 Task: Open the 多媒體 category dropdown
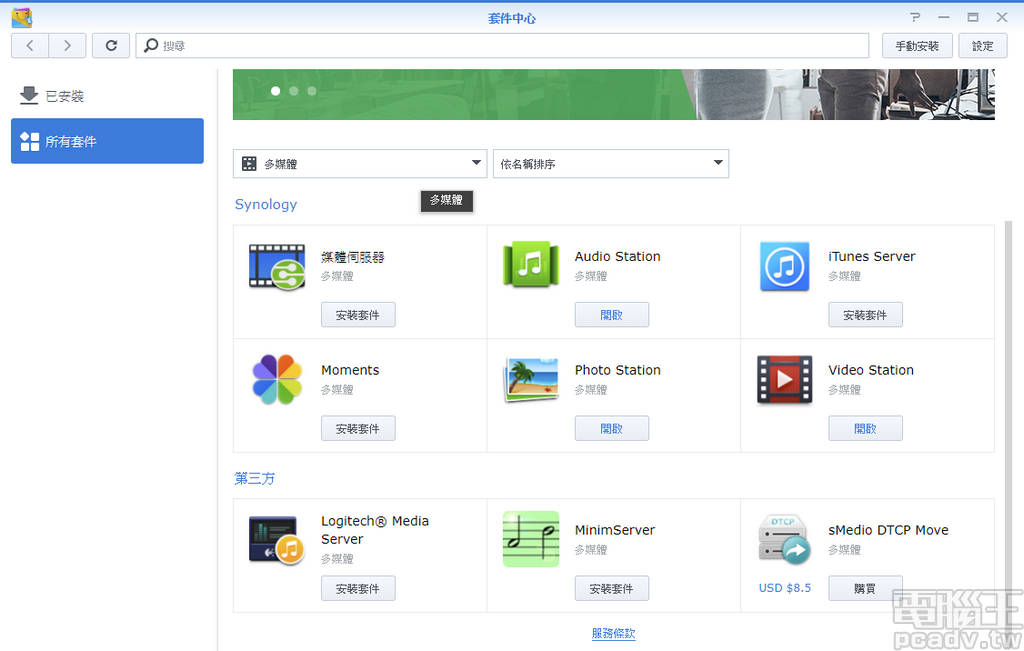(359, 163)
